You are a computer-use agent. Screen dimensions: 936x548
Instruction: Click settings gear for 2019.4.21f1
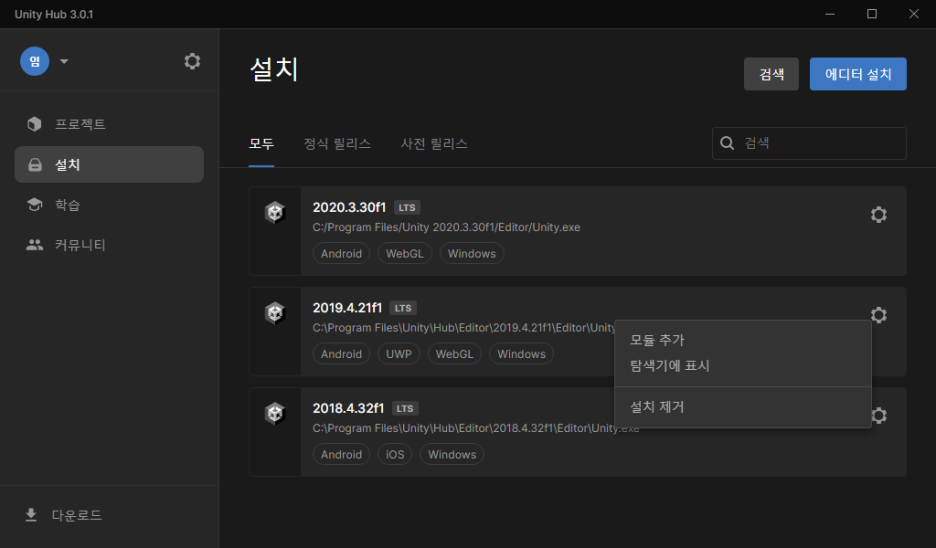878,315
